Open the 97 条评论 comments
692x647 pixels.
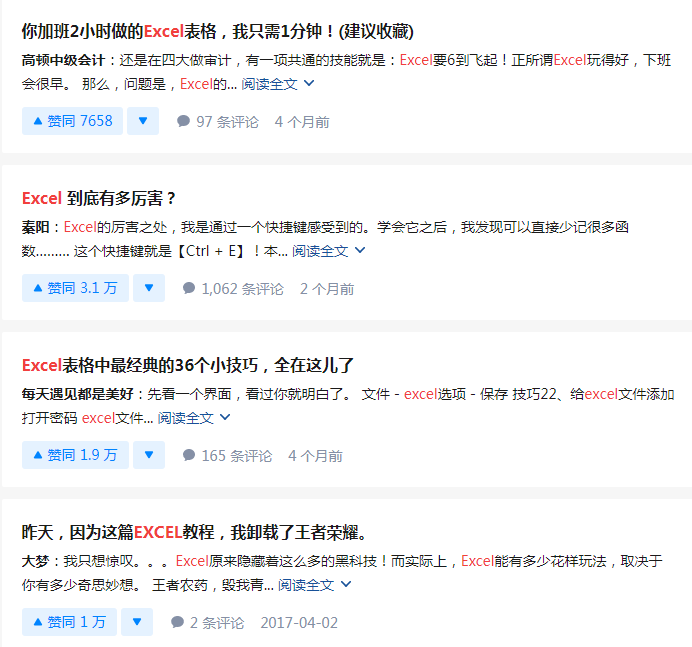click(217, 122)
